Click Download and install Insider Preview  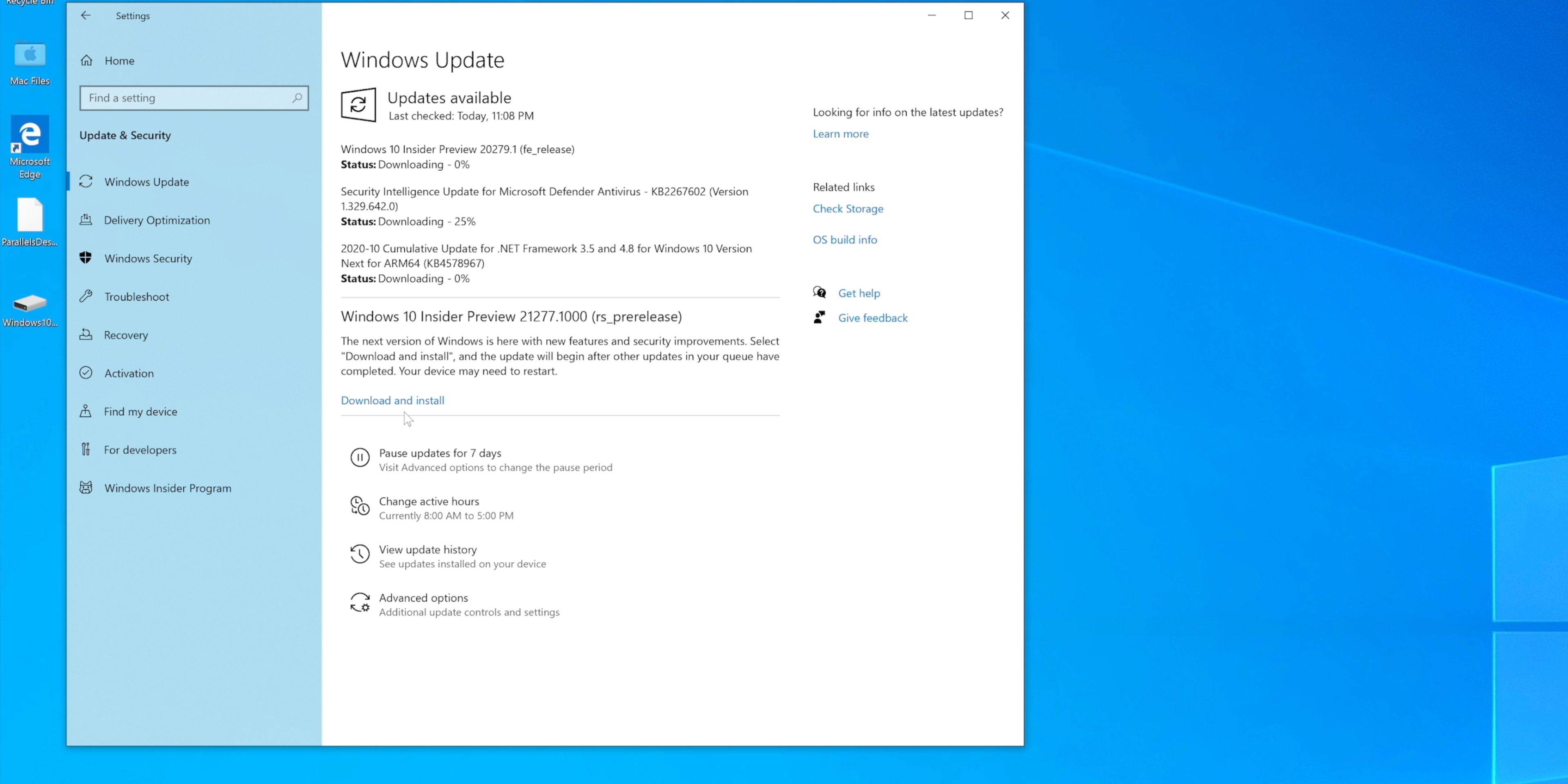[x=392, y=399]
